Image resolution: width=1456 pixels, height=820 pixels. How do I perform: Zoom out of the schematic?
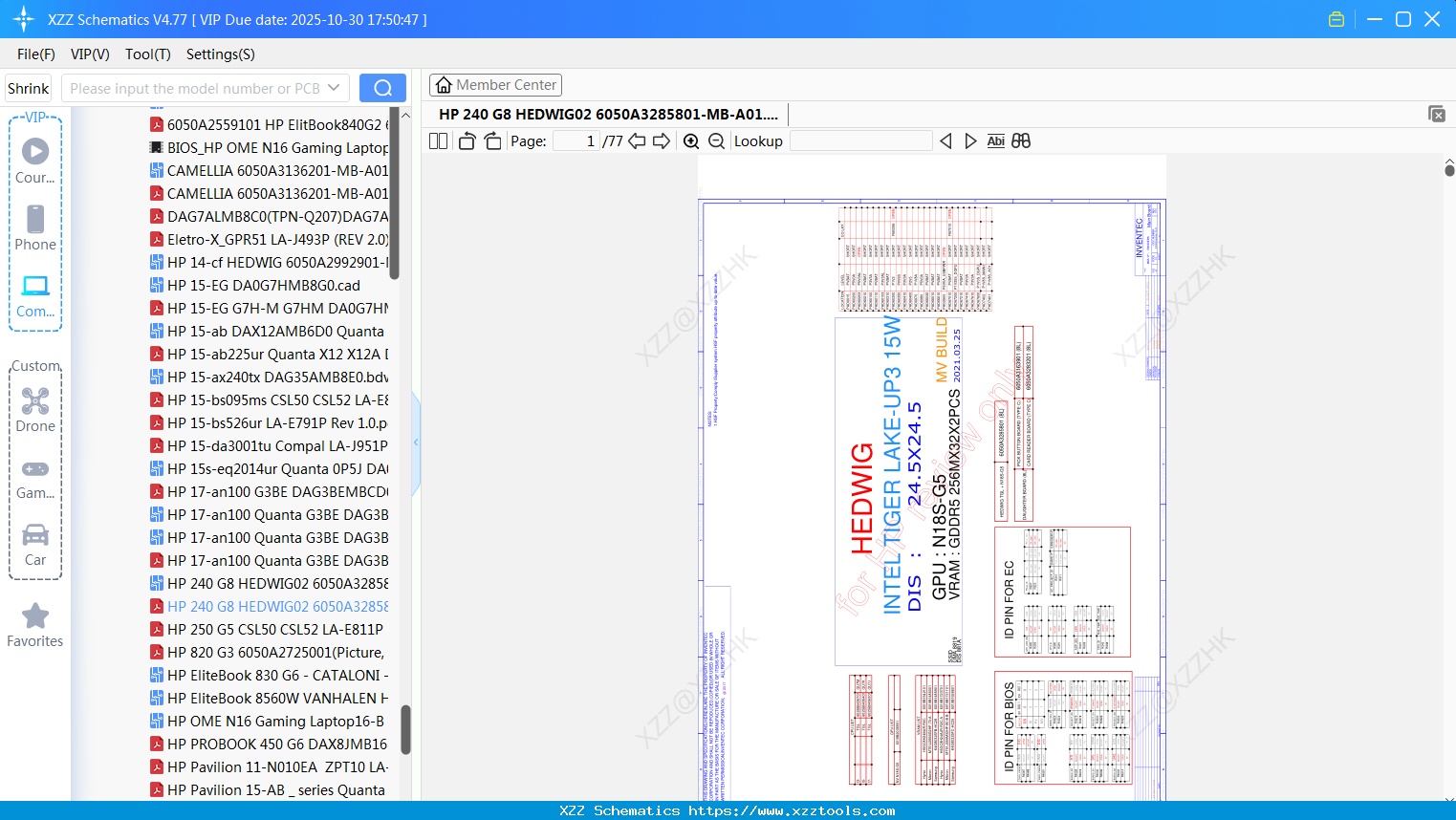(x=716, y=140)
